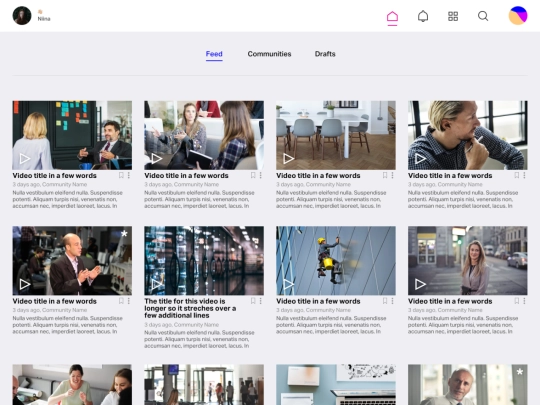This screenshot has height=405, width=540.
Task: Open the title under the woman on street thumbnail
Action: point(450,301)
